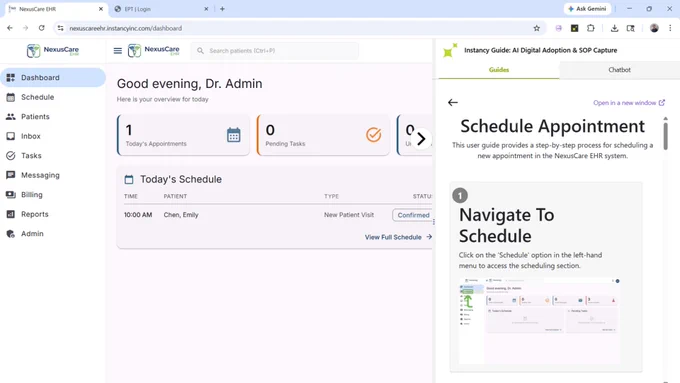Click the Patients people icon in sidebar
This screenshot has height=383, width=680.
click(11, 117)
